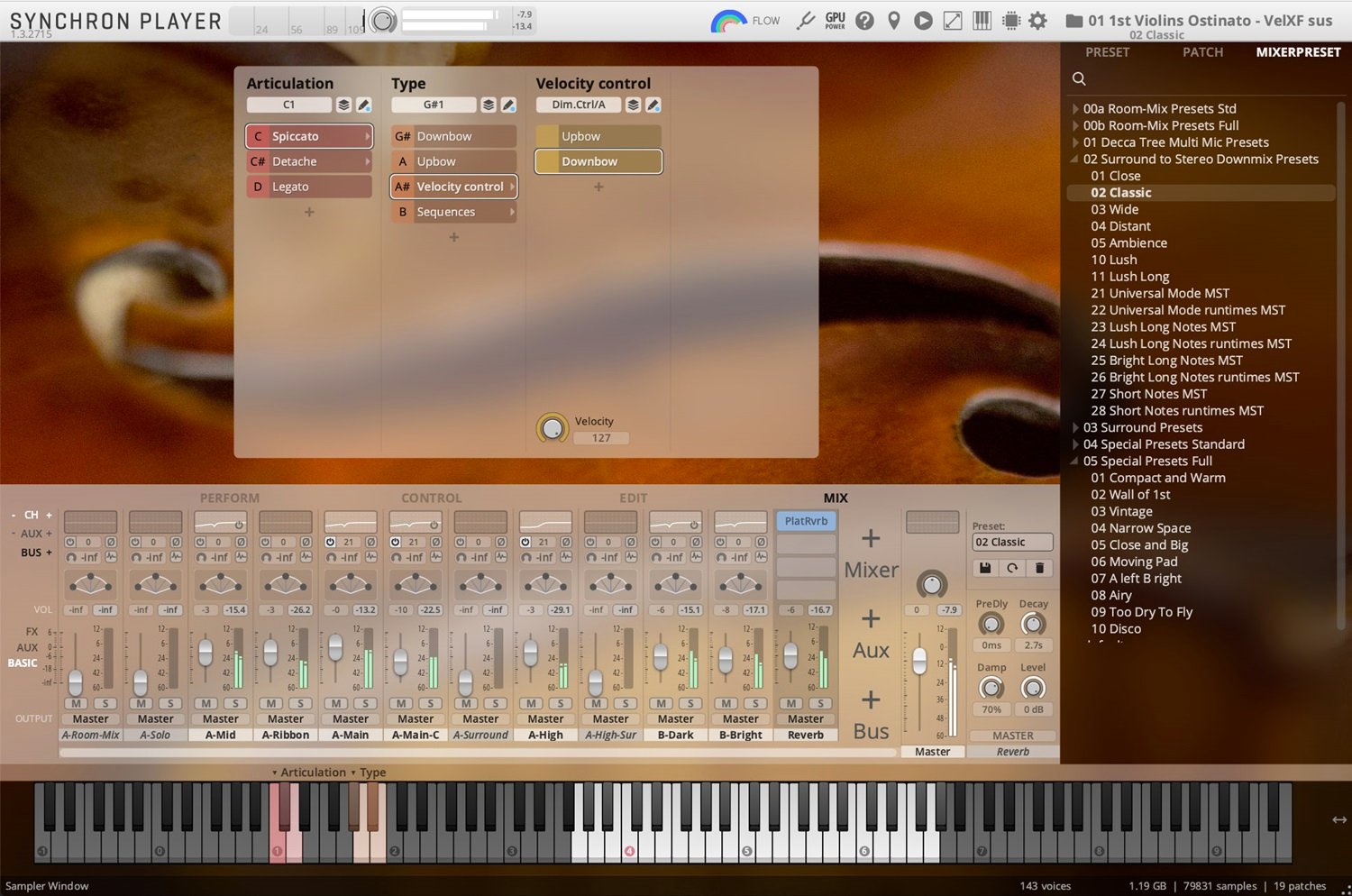
Task: Open the Spiccato articulation submenu arrow
Action: pos(367,136)
